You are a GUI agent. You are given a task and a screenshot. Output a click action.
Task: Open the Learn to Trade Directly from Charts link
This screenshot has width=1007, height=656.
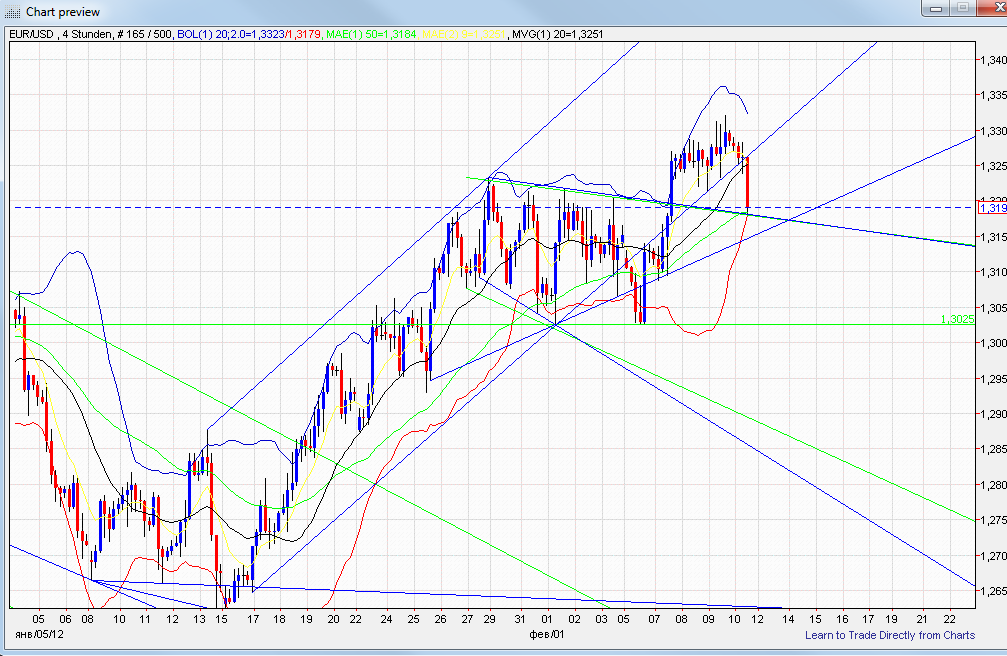tap(890, 636)
